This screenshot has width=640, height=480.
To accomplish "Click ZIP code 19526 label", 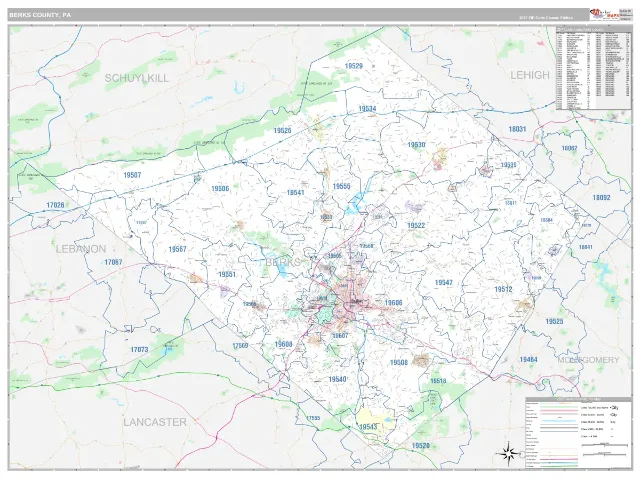I will pyautogui.click(x=282, y=131).
